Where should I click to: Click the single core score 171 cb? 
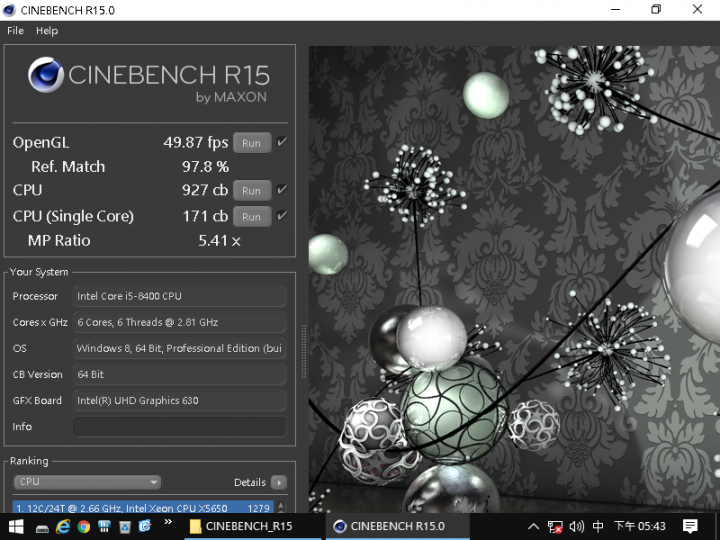[x=205, y=216]
